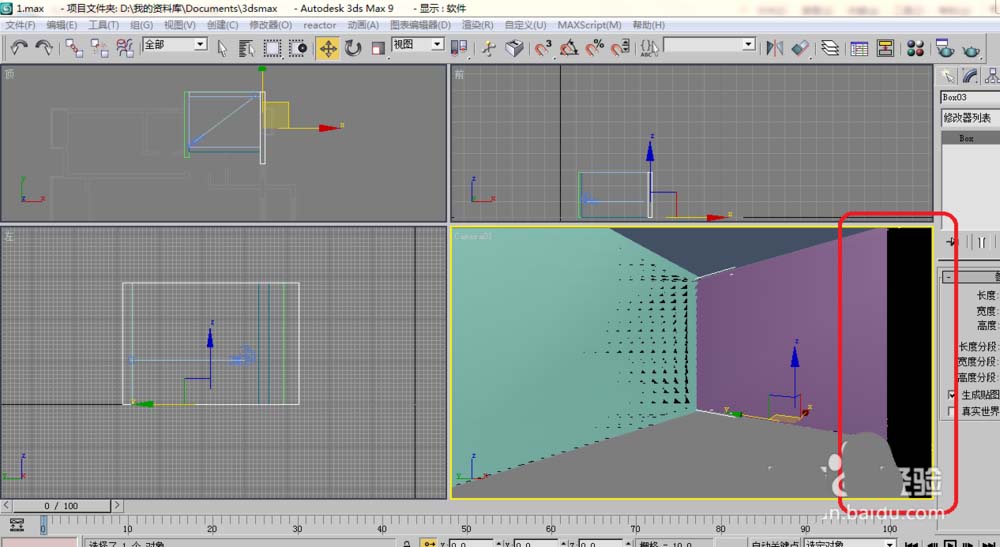Screen dimensions: 1000x547
Task: Enable the 真实世界 checkbox
Action: [951, 411]
